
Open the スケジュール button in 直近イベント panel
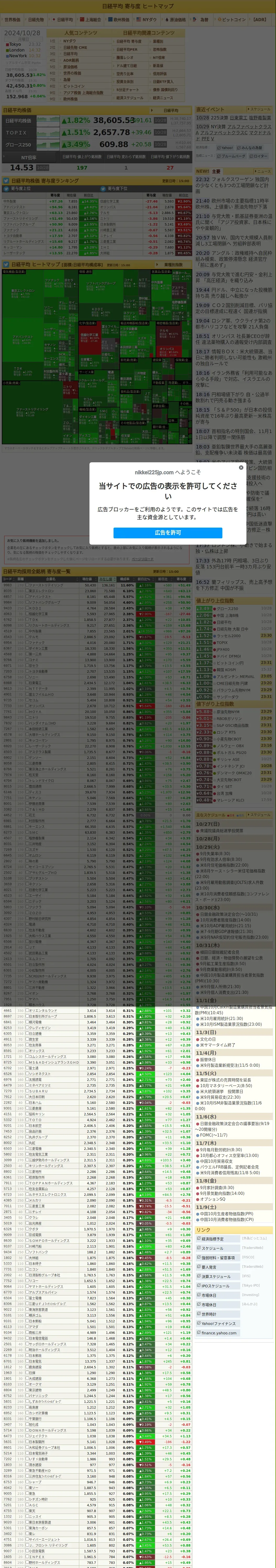(x=260, y=109)
